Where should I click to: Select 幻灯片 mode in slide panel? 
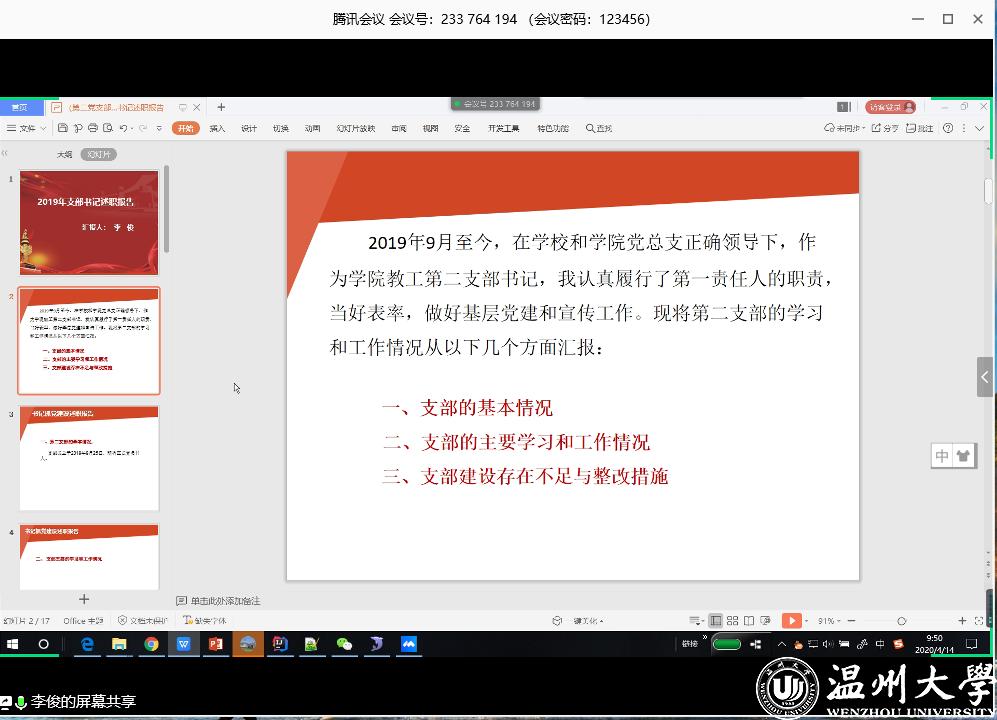coord(98,154)
